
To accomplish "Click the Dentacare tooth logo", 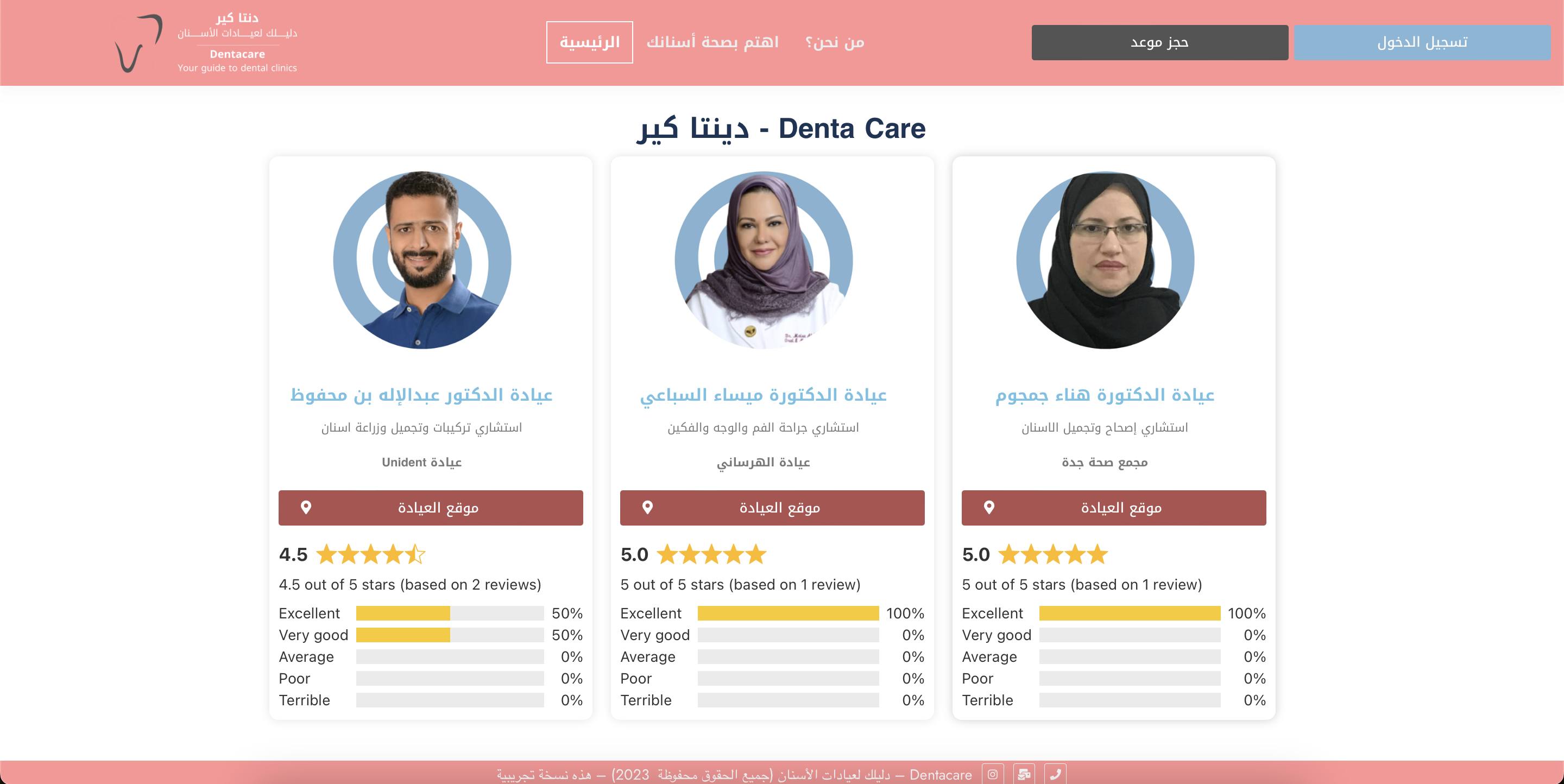I will [x=138, y=43].
